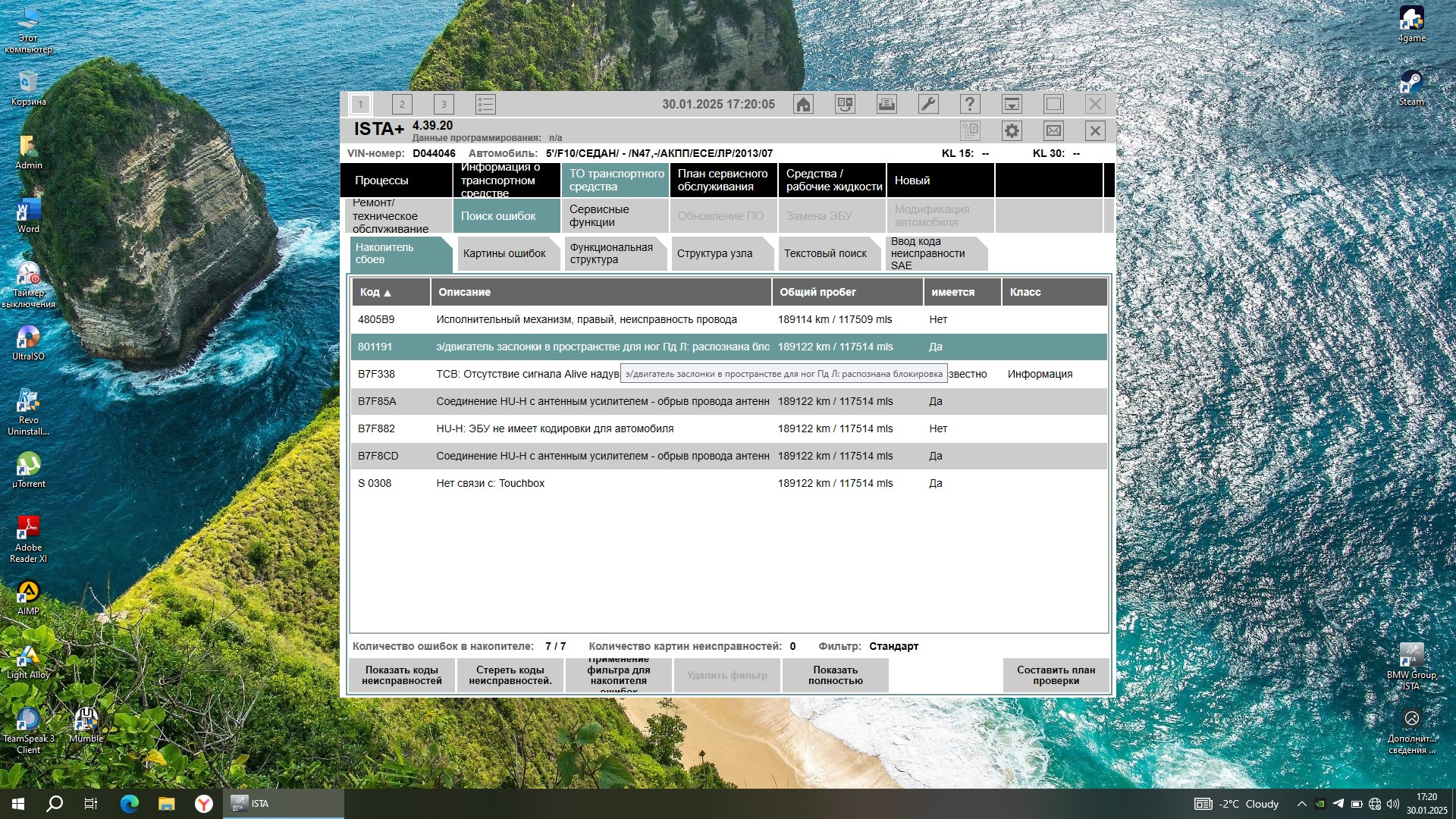Open session tab 1 in ISTA
Viewport: 1456px width, 819px height.
360,104
